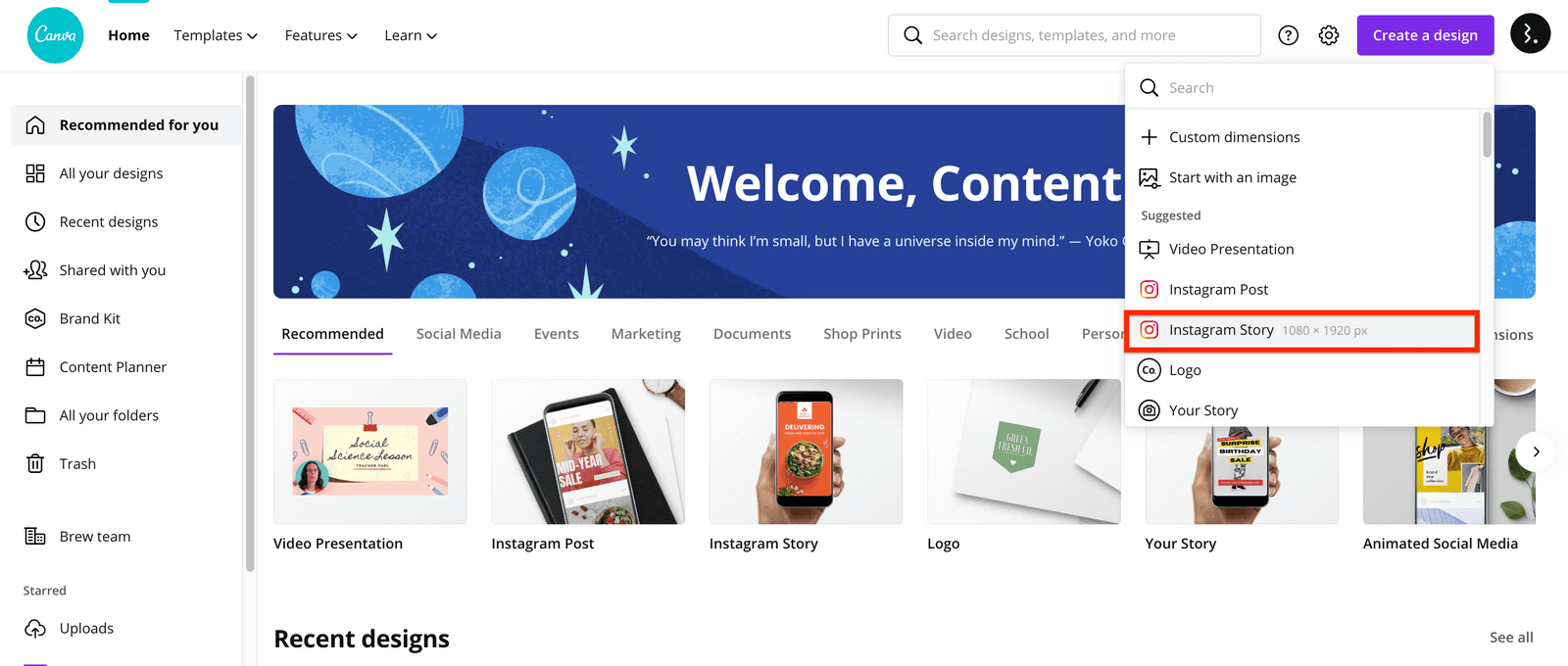Select the Brand Kit sidebar icon
The image size is (1568, 666).
(x=35, y=318)
